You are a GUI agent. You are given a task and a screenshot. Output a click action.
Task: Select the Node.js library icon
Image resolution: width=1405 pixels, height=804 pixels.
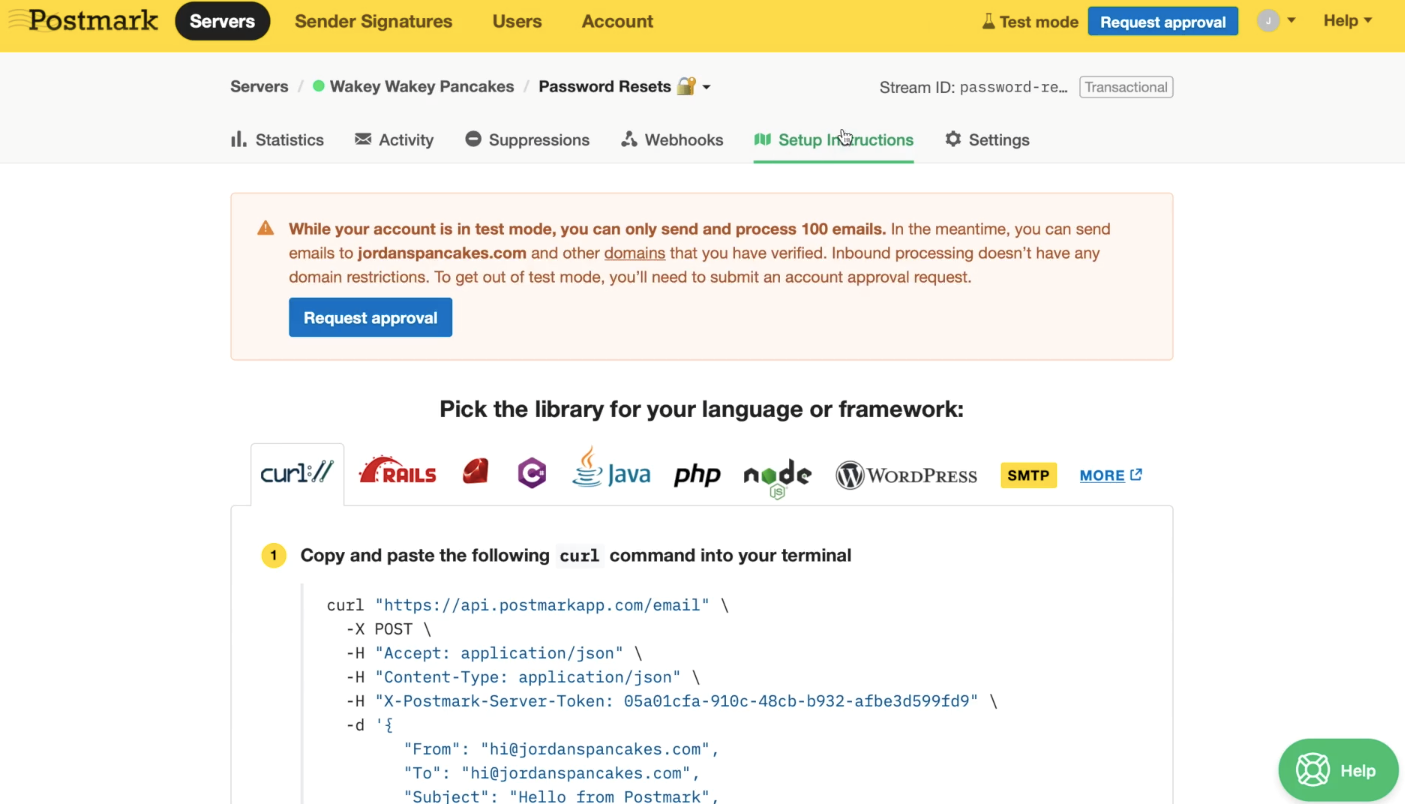(777, 477)
